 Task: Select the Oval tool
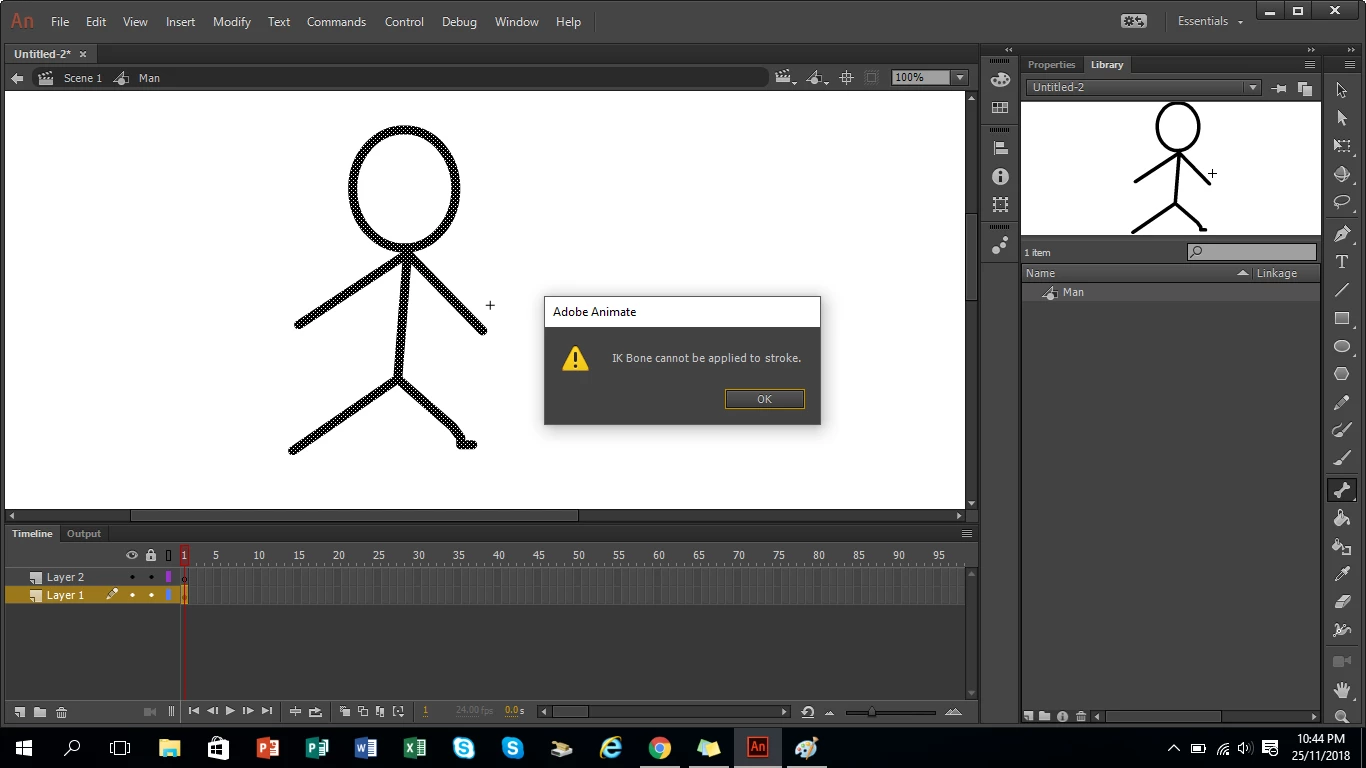click(1342, 346)
